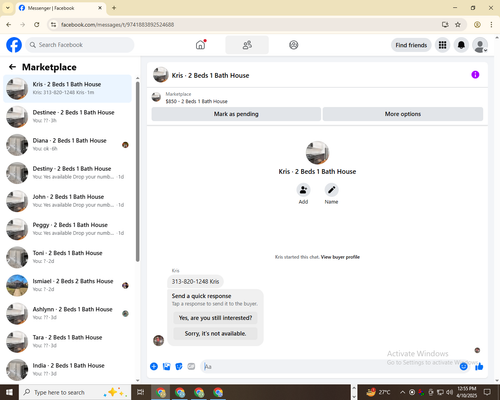Click Windows taskbar search box
This screenshot has width=500, height=400.
pos(75,392)
